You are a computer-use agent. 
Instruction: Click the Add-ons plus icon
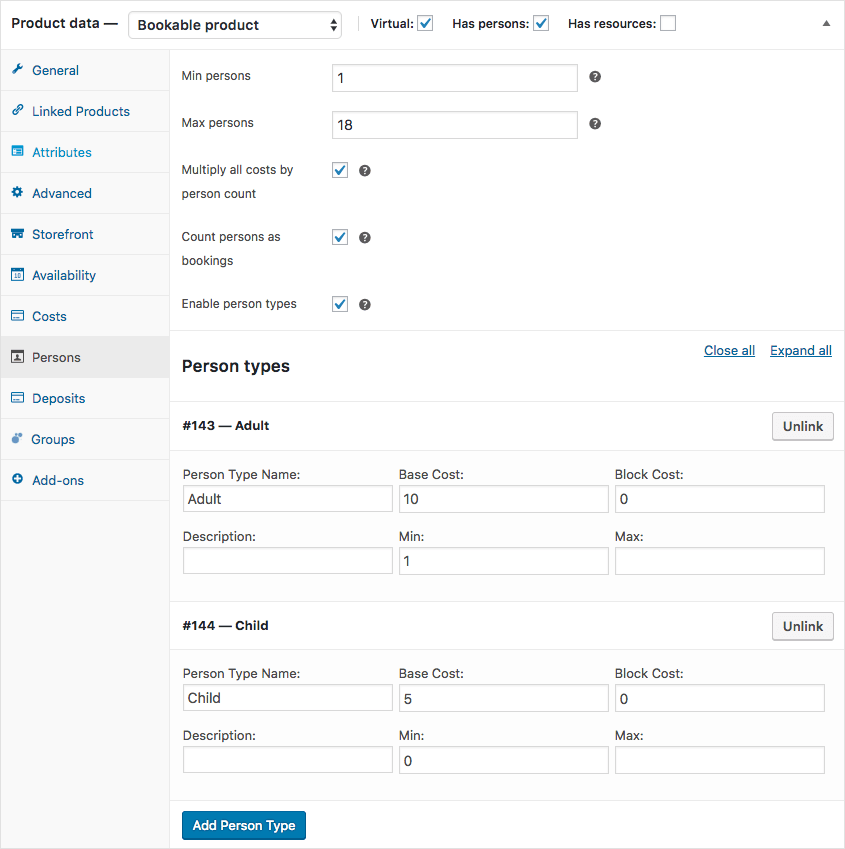click(x=18, y=480)
